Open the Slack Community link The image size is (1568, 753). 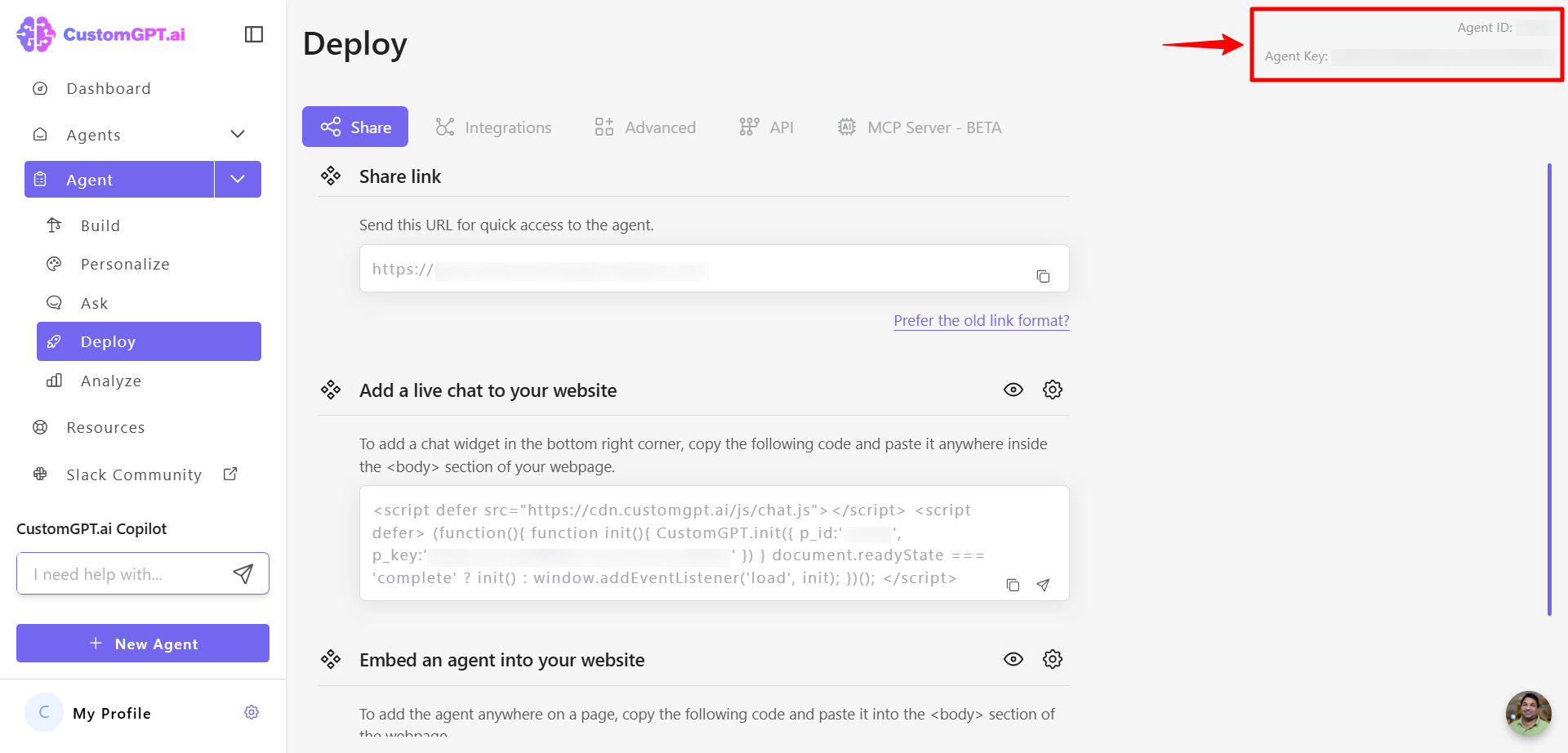134,475
